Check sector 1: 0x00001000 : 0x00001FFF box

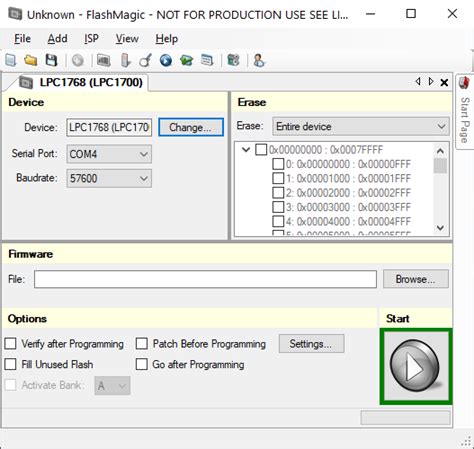click(278, 178)
